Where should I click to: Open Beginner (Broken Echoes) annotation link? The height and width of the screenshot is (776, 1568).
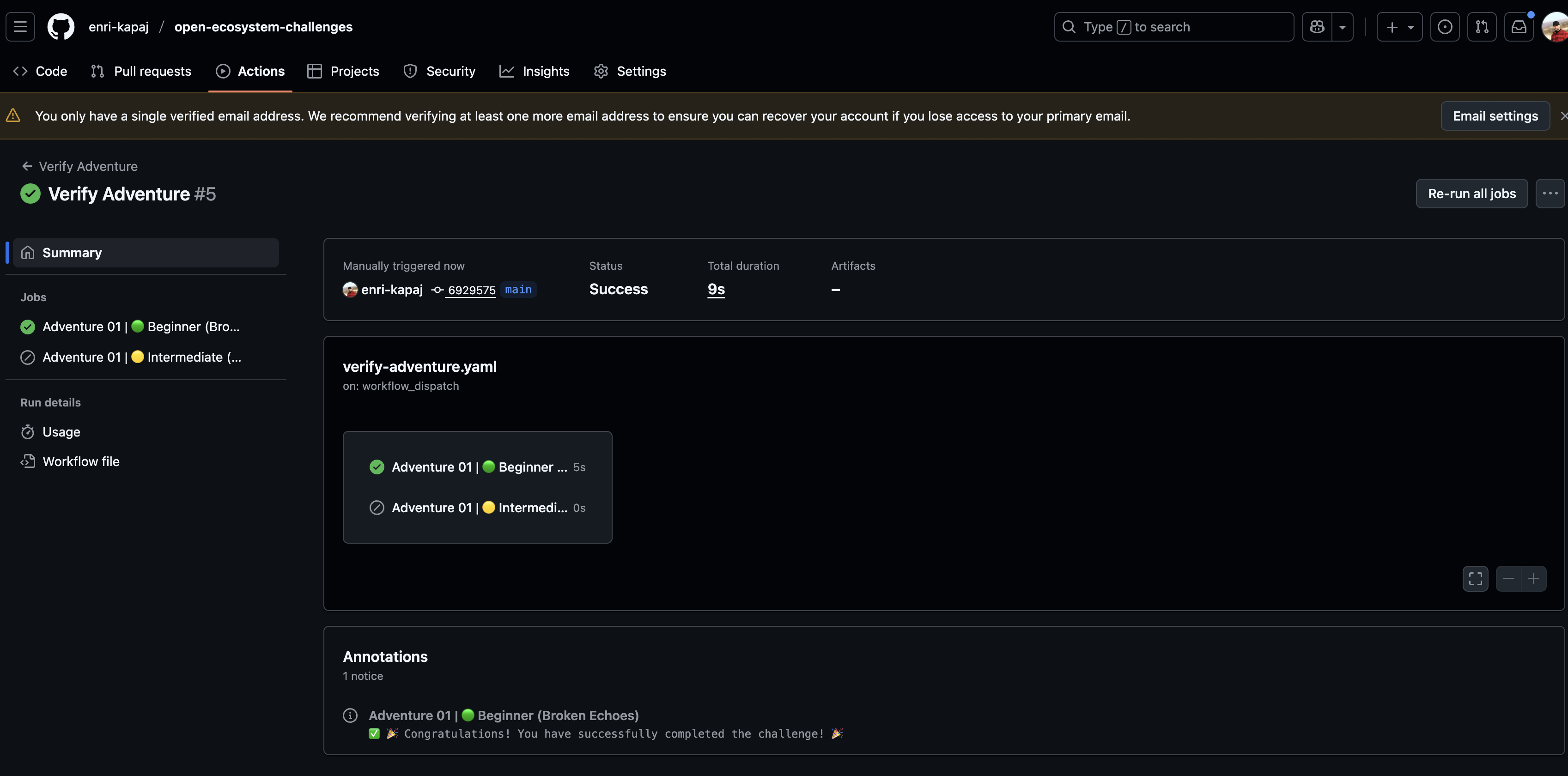coord(504,716)
